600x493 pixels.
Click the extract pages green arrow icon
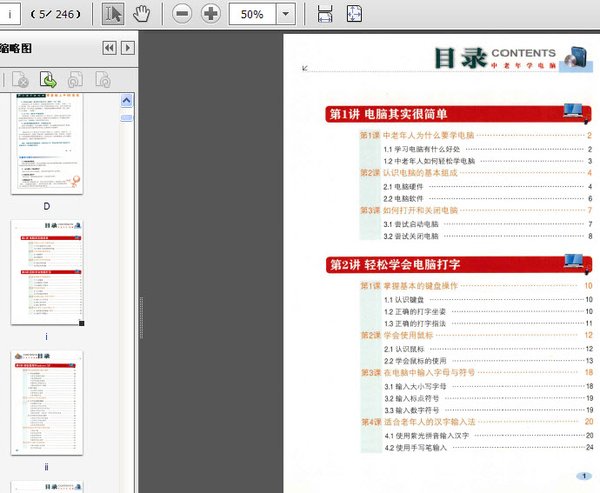pyautogui.click(x=47, y=79)
